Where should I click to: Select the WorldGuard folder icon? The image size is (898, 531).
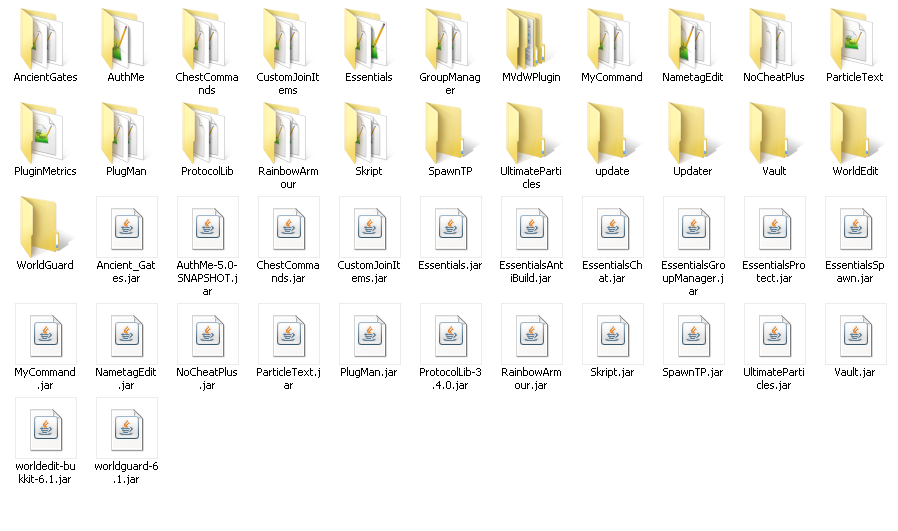click(x=45, y=226)
